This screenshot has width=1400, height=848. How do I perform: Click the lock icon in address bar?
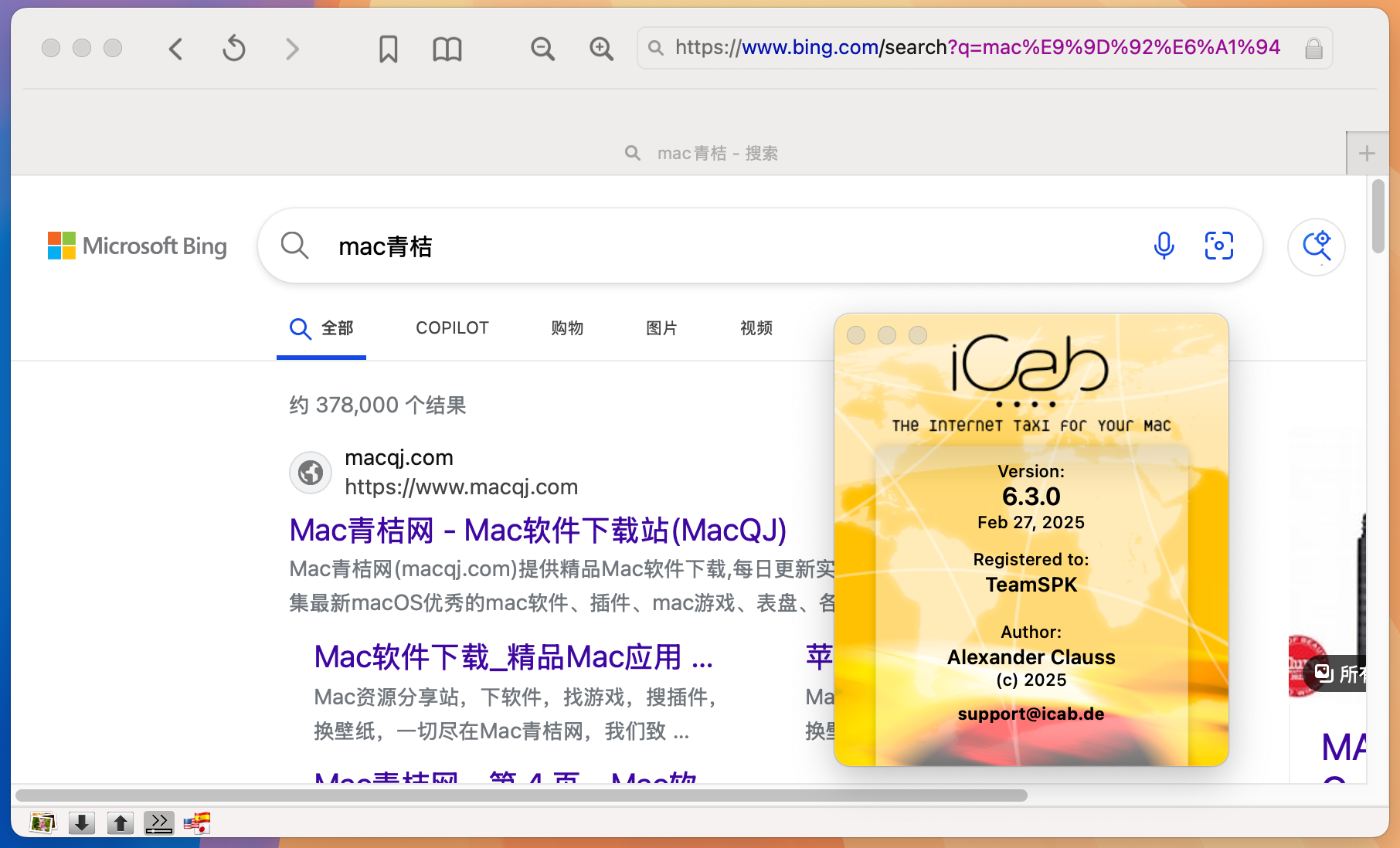1314,49
